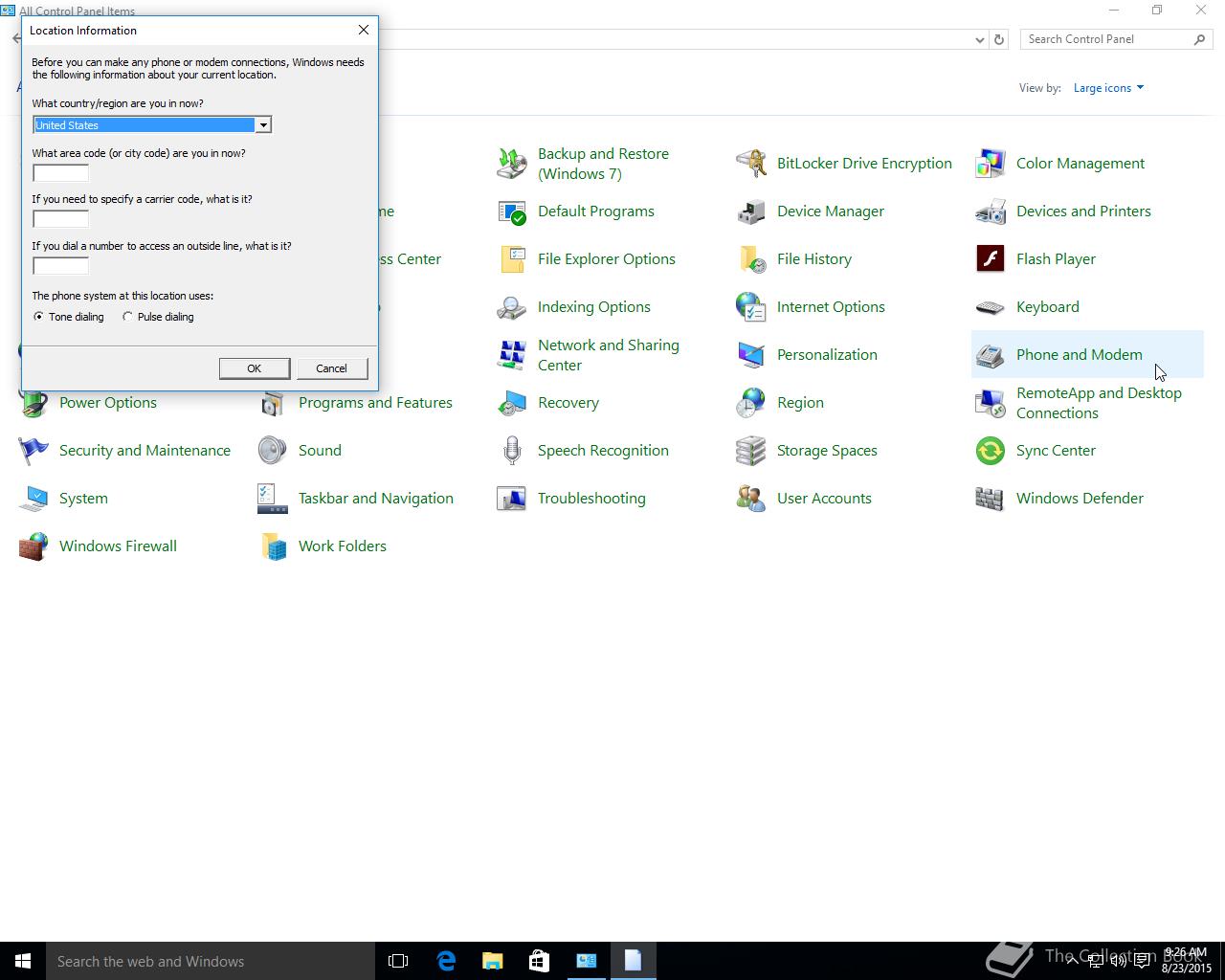The height and width of the screenshot is (980, 1225).
Task: Click the area code input field
Action: [x=60, y=173]
